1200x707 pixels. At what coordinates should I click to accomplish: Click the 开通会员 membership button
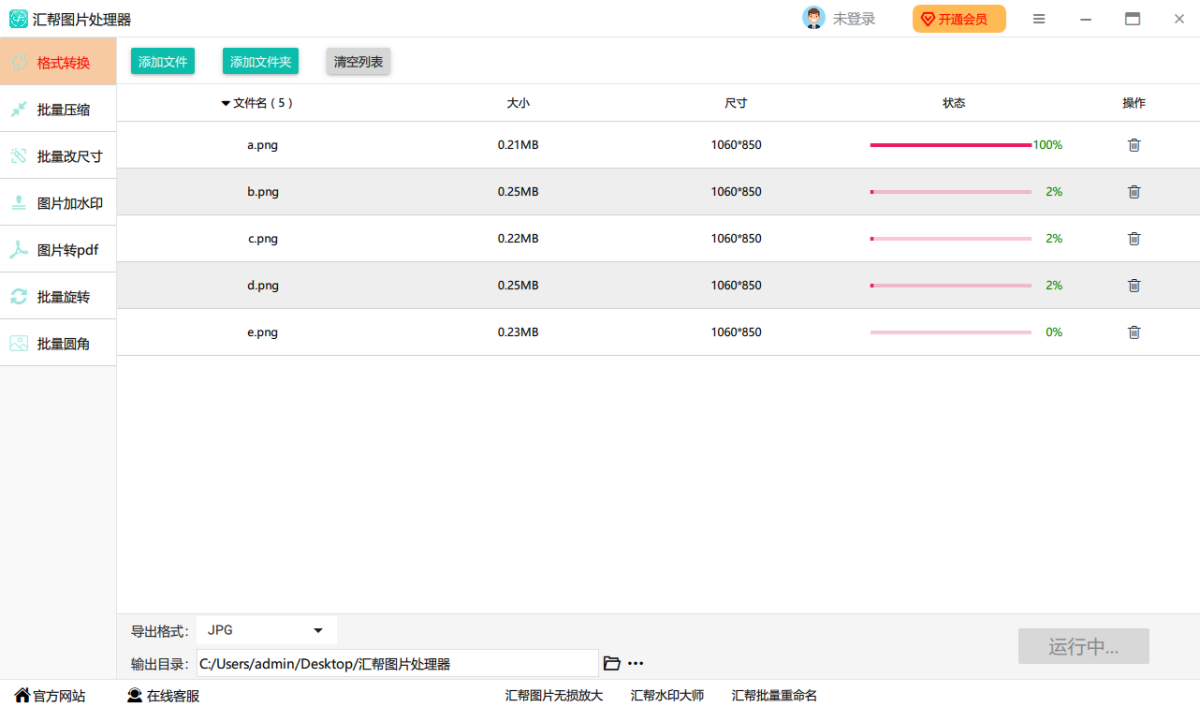tap(958, 19)
